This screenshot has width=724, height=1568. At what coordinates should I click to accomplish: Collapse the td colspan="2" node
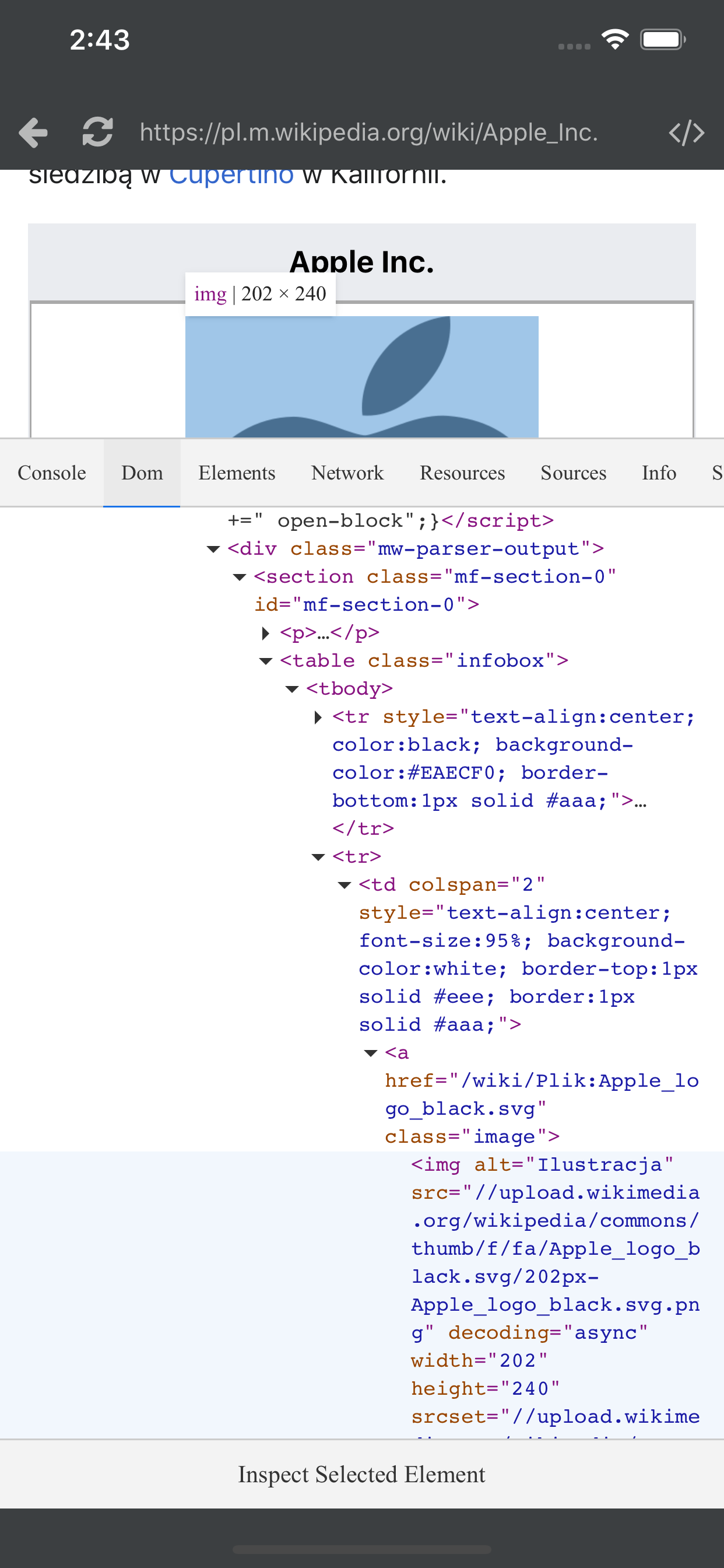pos(344,885)
